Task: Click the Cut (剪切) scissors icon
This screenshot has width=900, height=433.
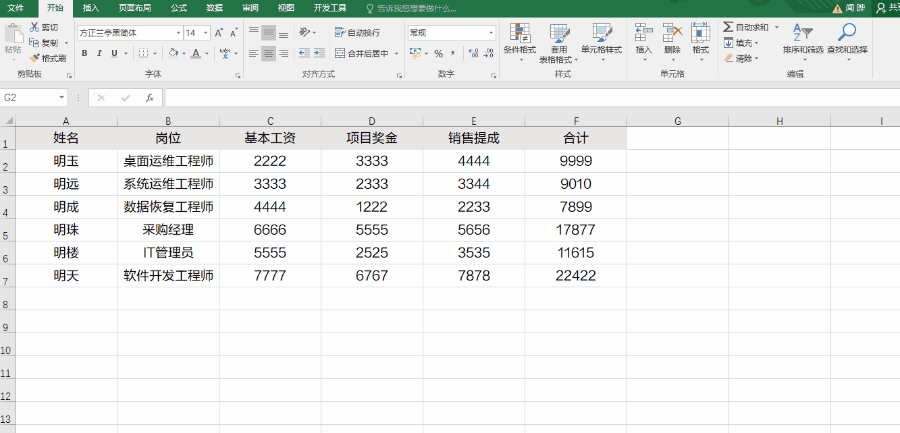Action: tap(34, 27)
